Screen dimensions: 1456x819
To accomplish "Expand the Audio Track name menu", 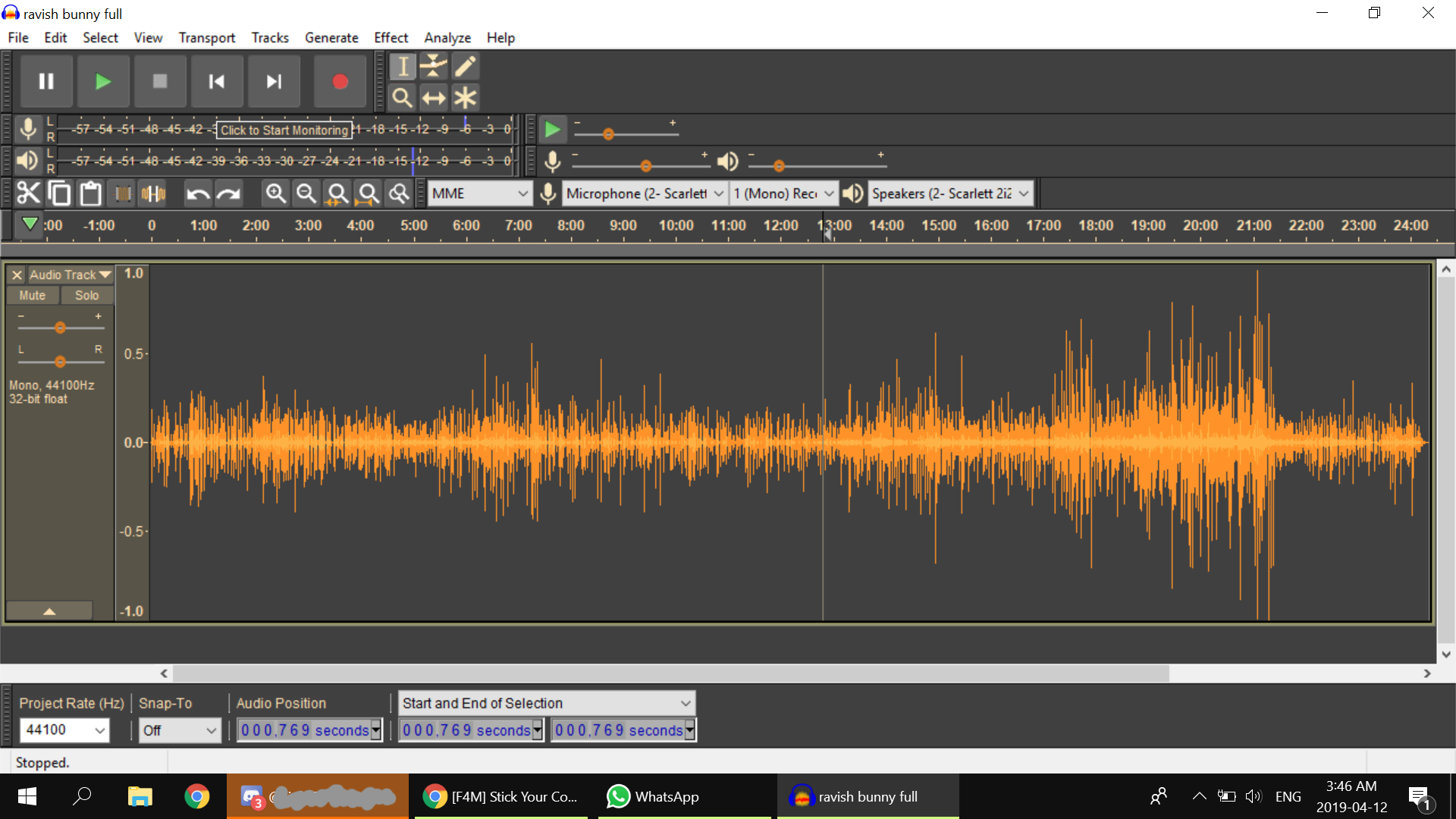I will [70, 275].
